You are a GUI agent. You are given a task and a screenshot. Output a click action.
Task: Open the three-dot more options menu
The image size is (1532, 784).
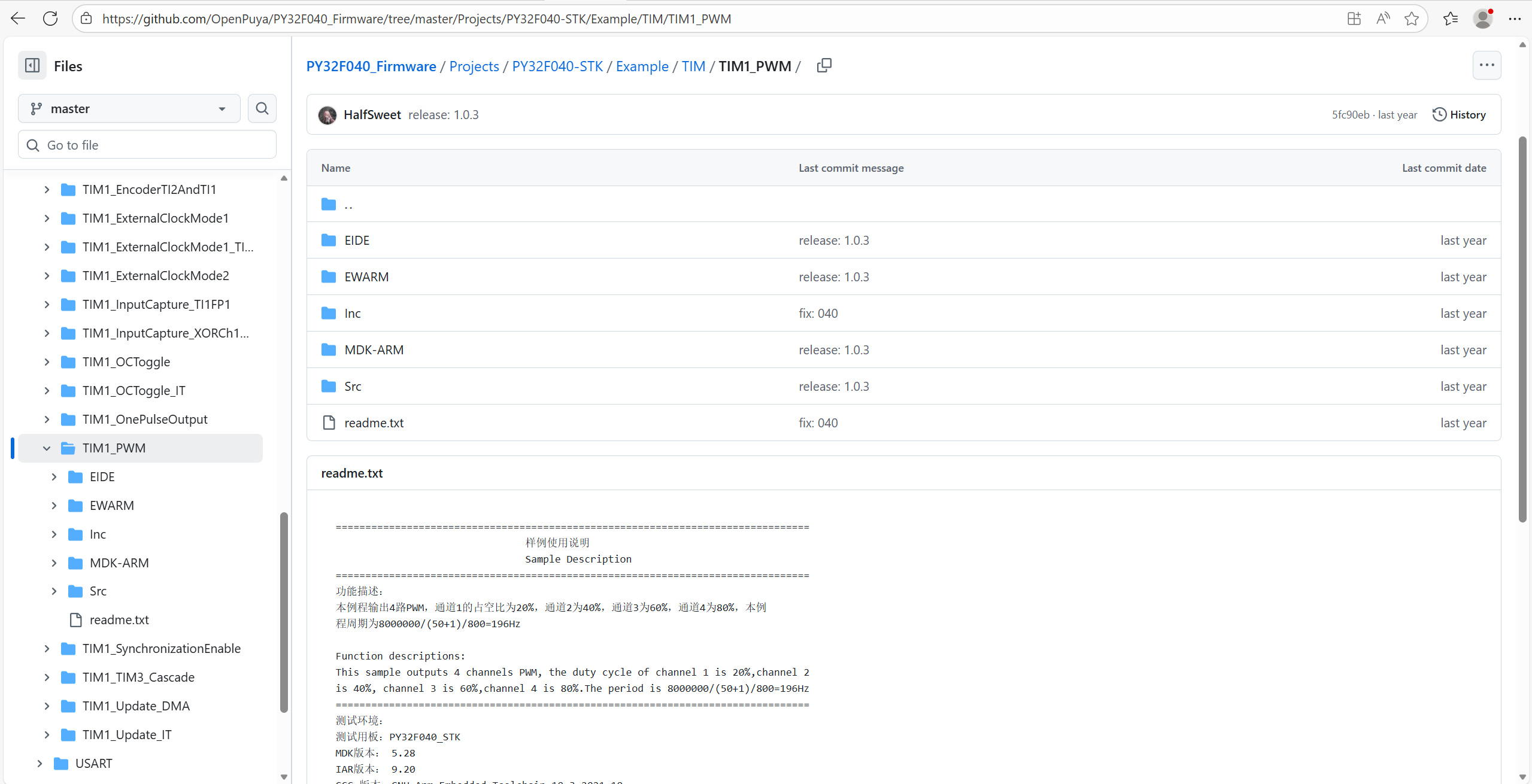[1487, 65]
